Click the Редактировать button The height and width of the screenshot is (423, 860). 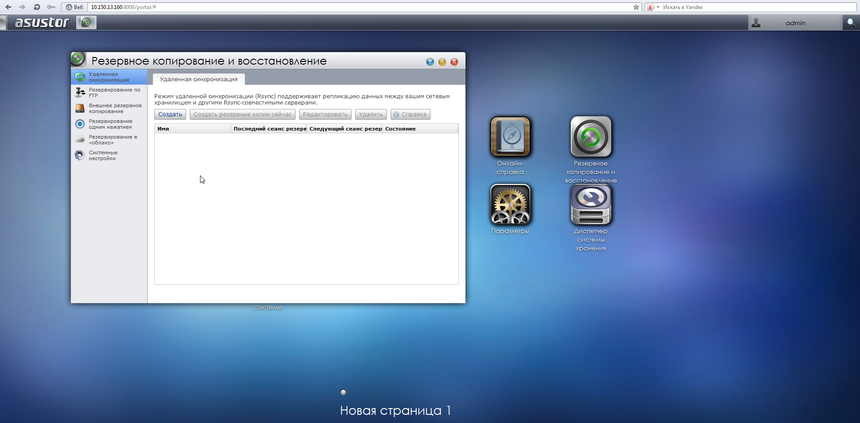pos(325,114)
